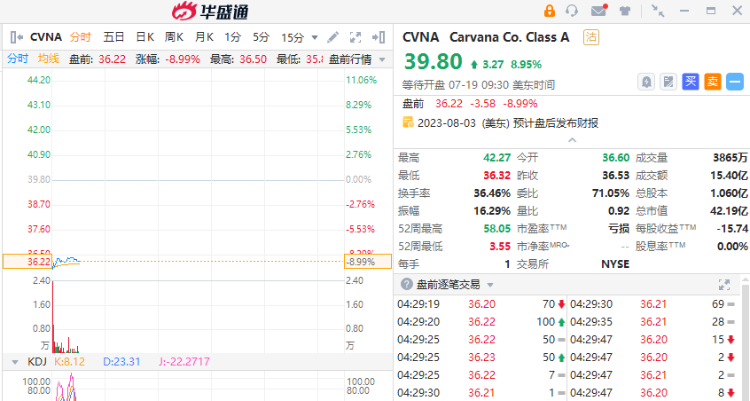Click the earnings calendar icon
The width and height of the screenshot is (750, 401).
coord(408,123)
